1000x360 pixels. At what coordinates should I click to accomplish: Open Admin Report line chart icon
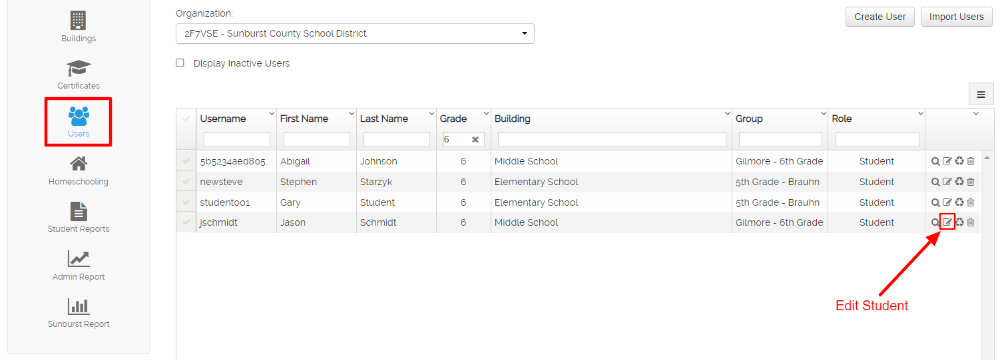point(78,259)
